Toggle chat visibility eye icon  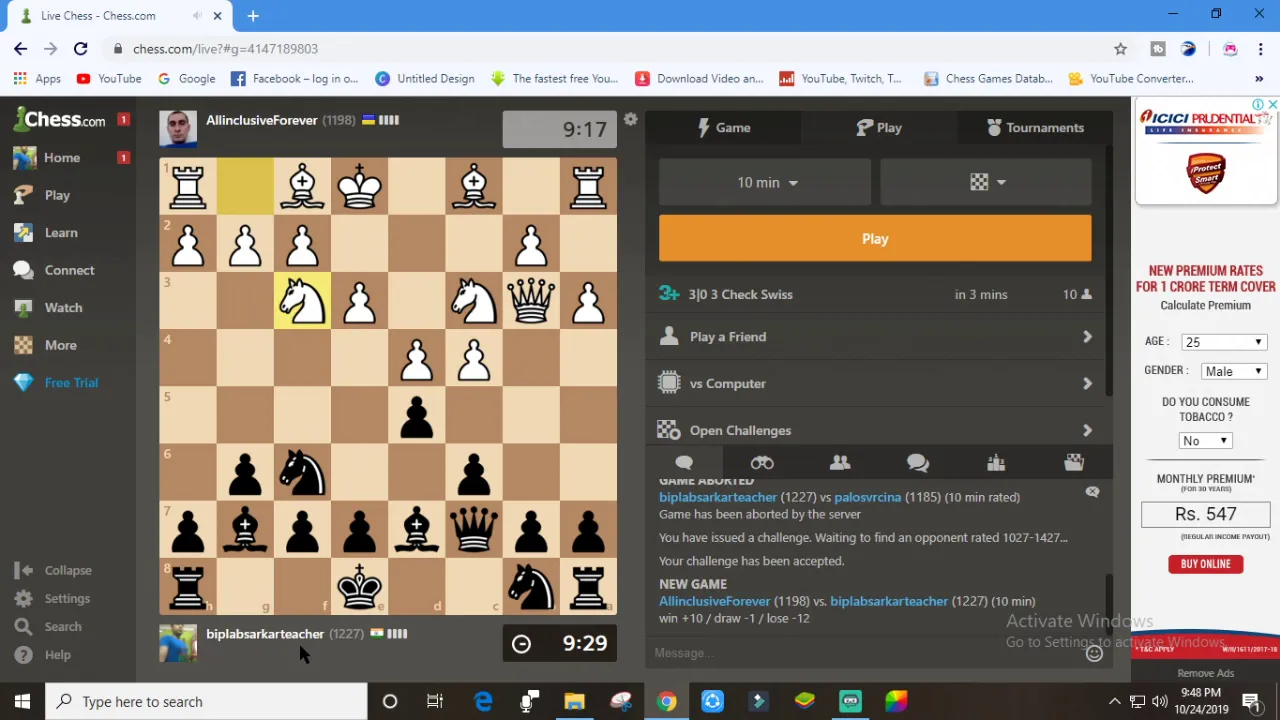tap(1092, 492)
